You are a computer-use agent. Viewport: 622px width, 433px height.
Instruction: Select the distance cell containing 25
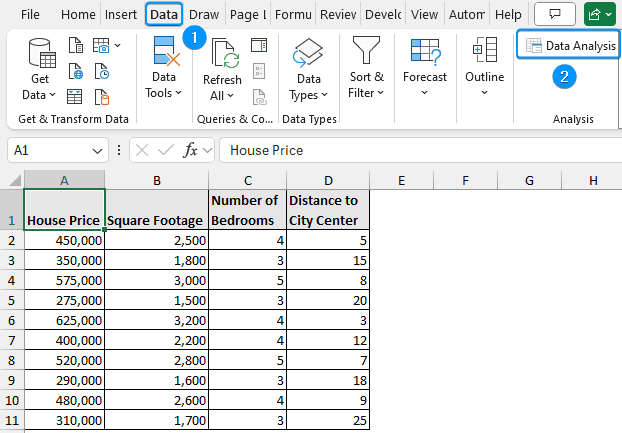328,420
